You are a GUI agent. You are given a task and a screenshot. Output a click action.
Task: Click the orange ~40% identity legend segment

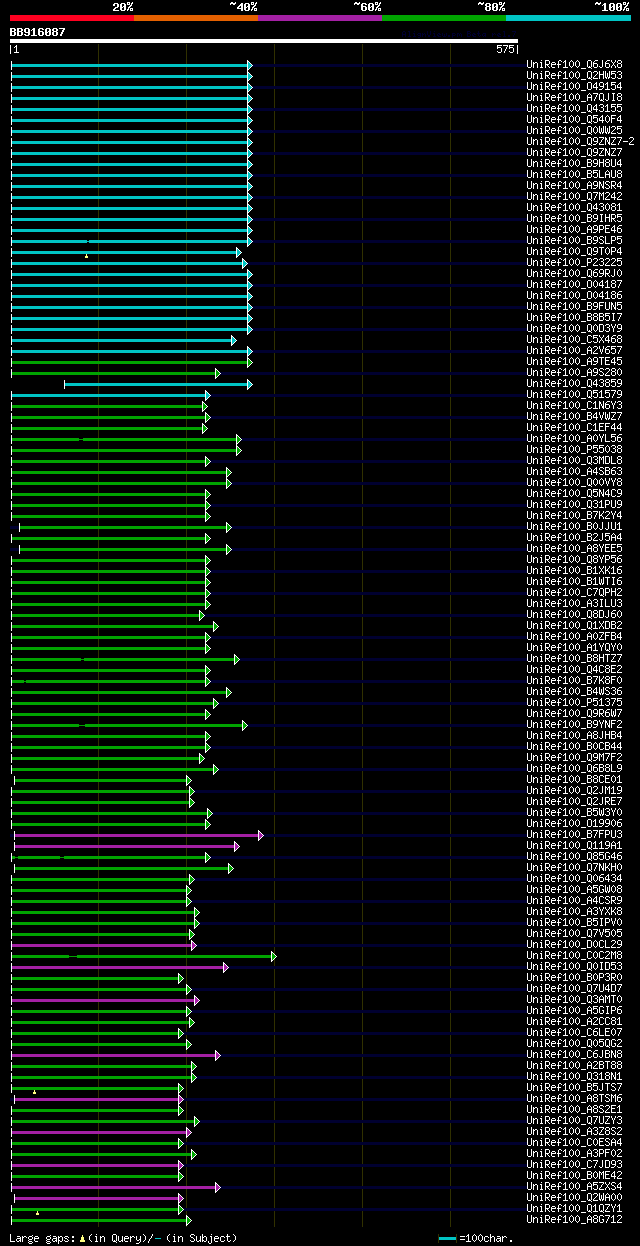click(195, 17)
